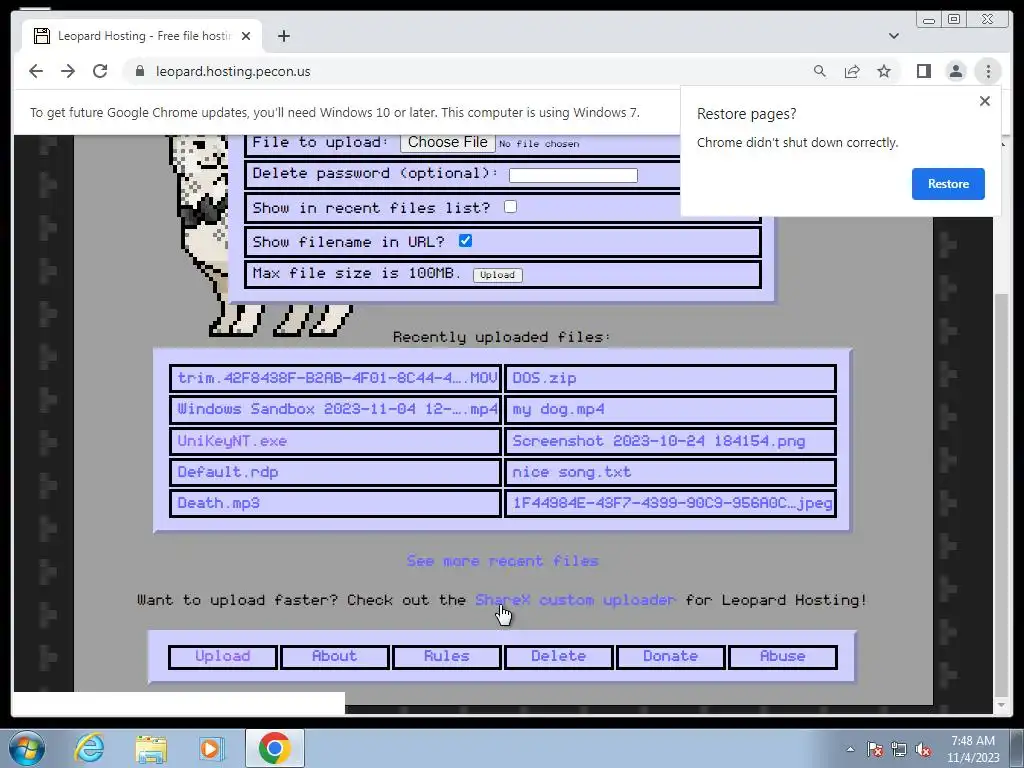Show hidden tray icons arrow

(x=850, y=749)
